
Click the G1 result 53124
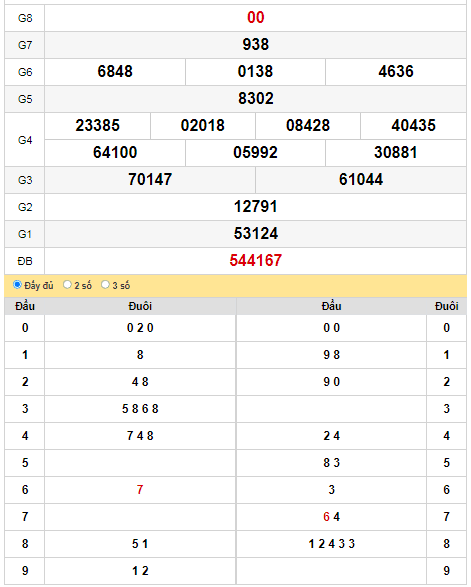point(255,234)
